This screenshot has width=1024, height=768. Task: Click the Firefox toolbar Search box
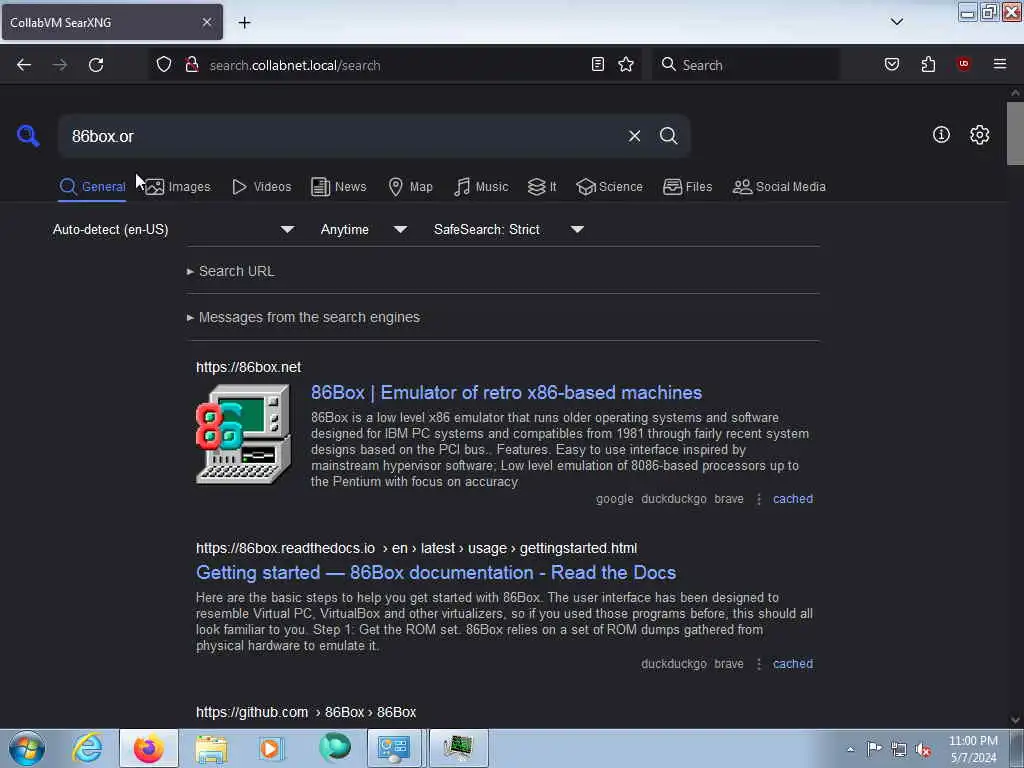[x=746, y=65]
